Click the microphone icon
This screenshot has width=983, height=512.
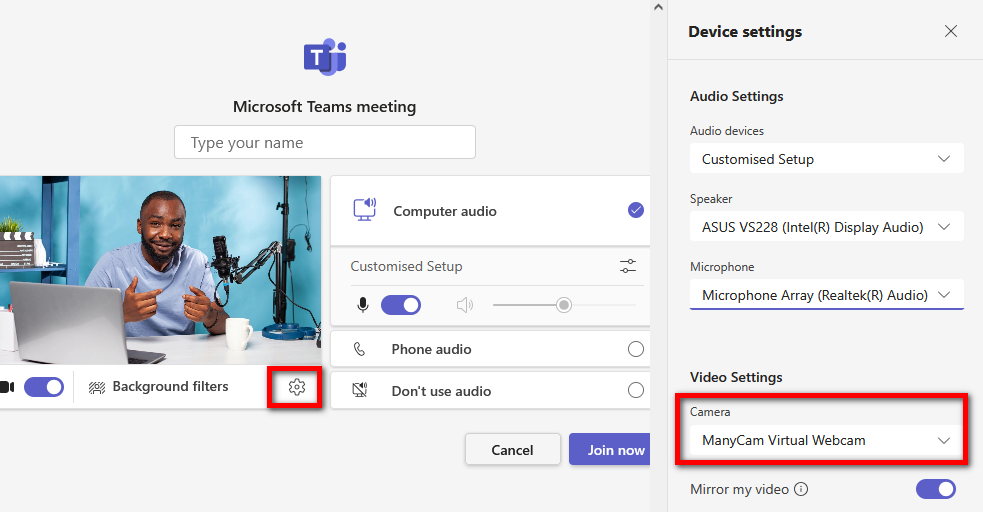pyautogui.click(x=363, y=305)
